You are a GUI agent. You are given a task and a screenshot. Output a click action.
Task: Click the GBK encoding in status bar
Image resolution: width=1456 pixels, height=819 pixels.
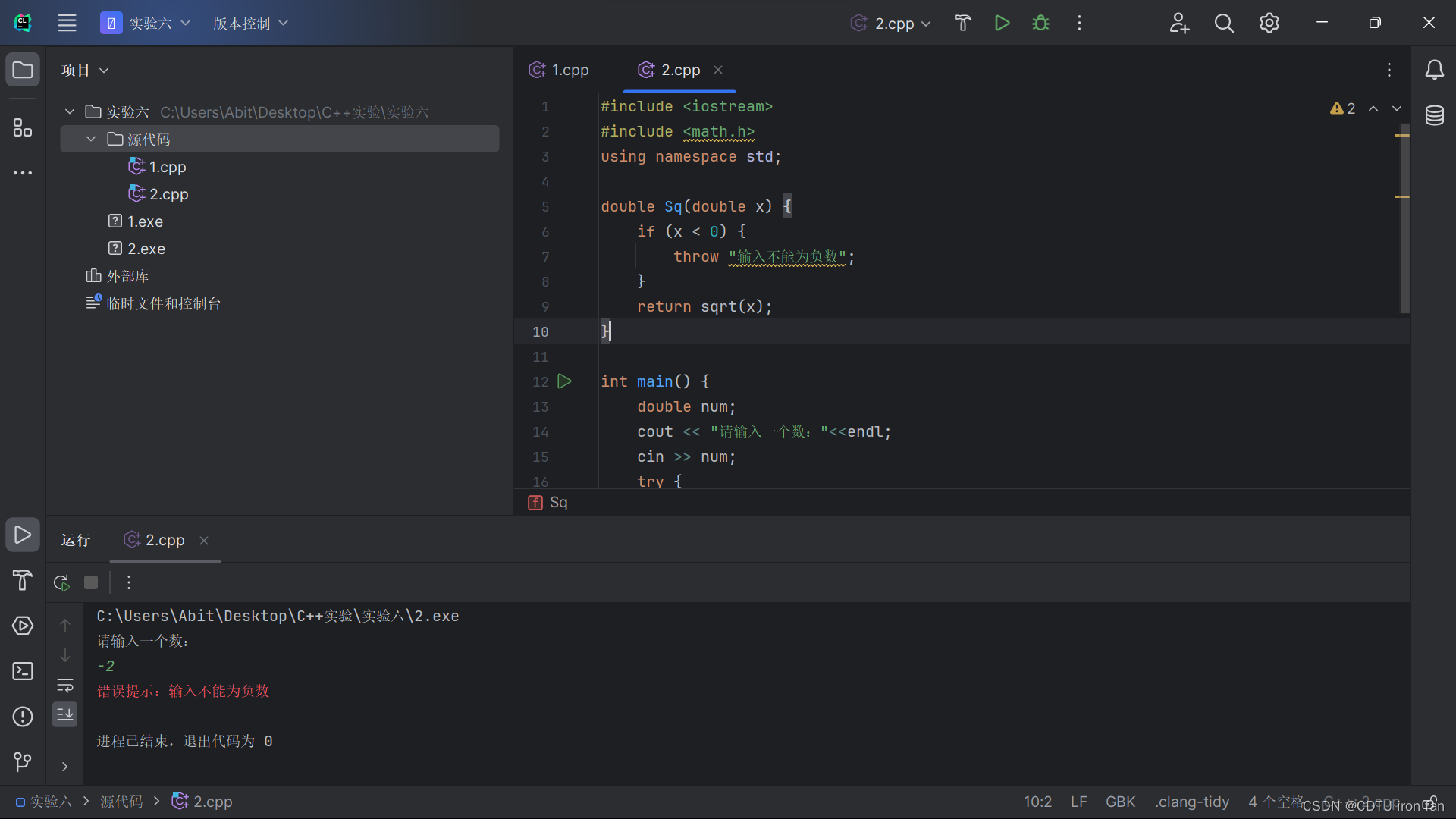click(x=1120, y=802)
